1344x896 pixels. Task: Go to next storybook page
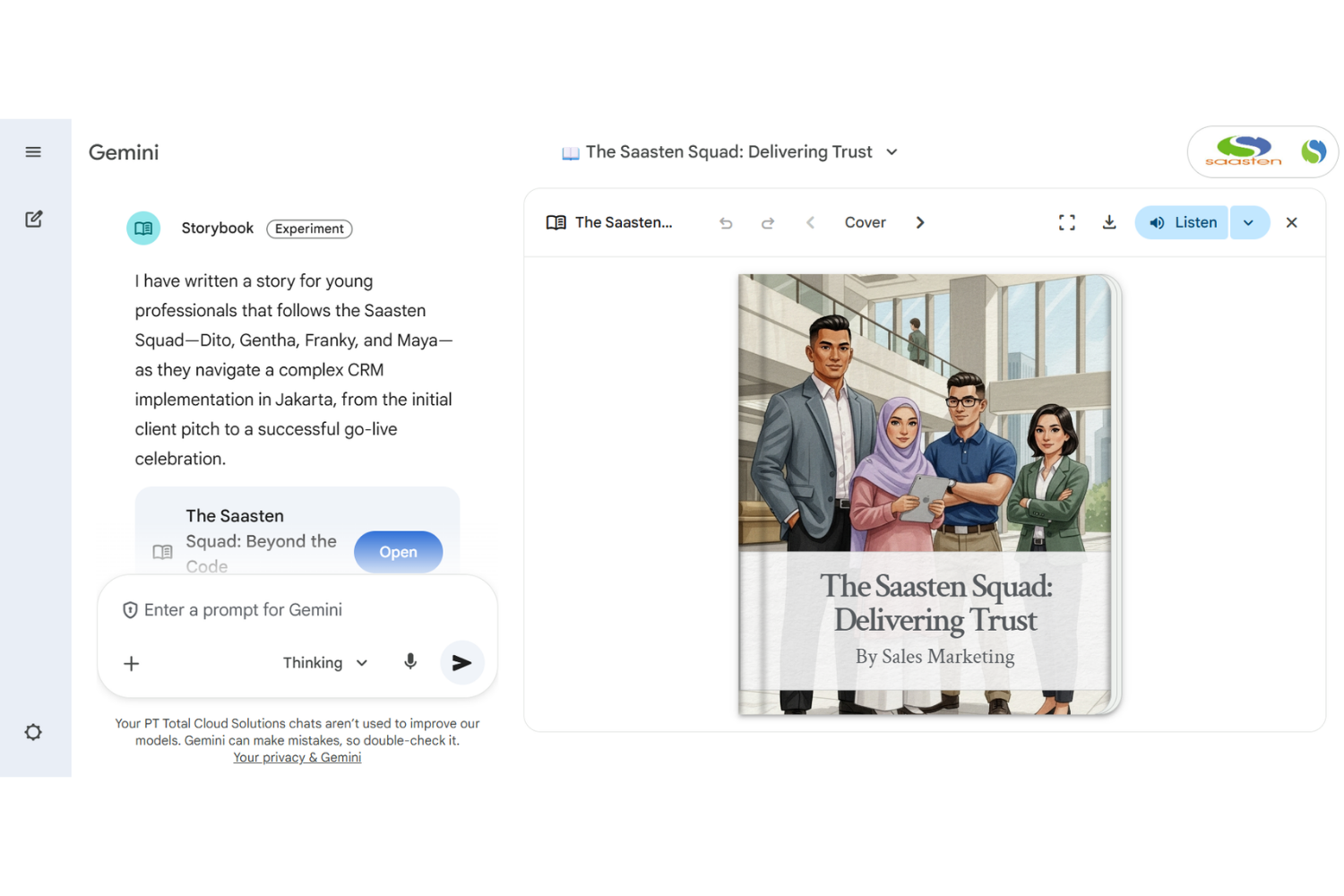[920, 223]
